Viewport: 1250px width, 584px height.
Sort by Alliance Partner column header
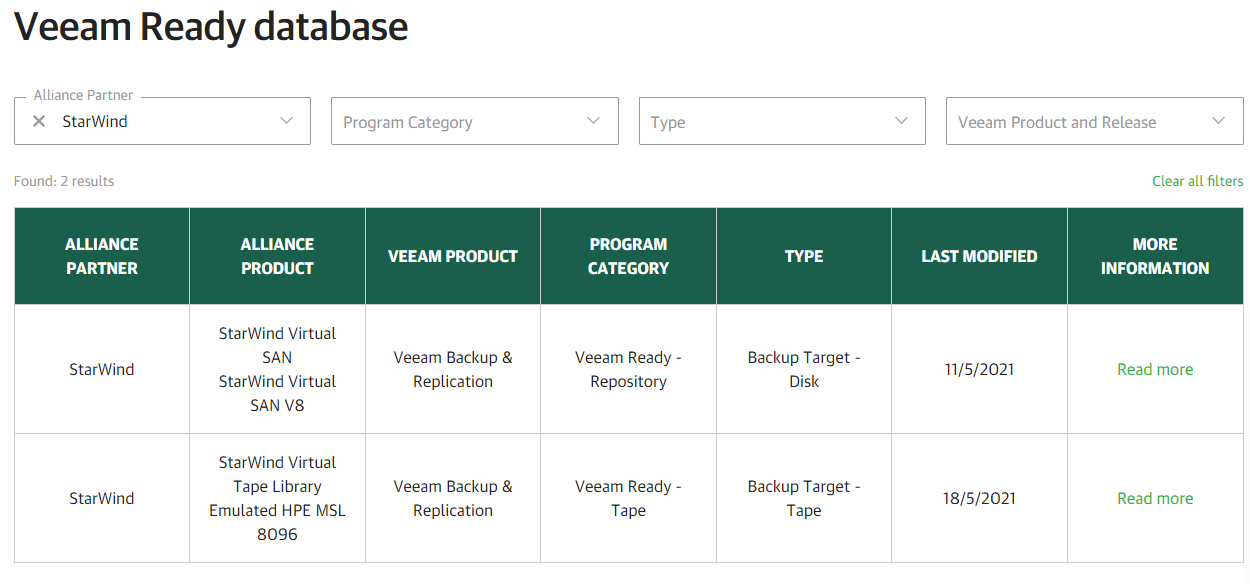coord(102,256)
